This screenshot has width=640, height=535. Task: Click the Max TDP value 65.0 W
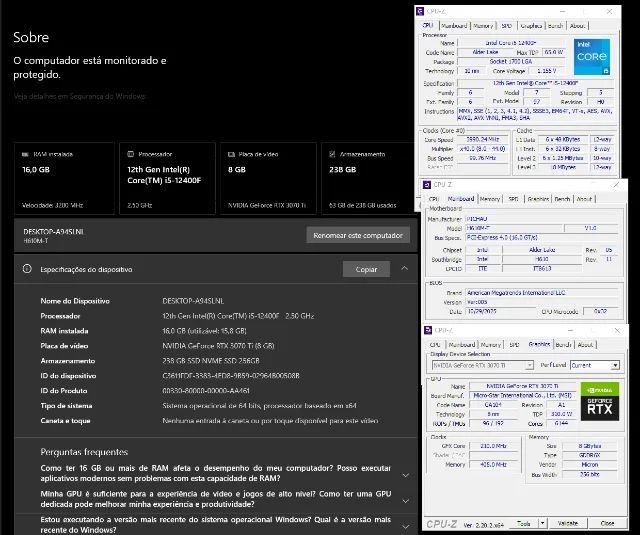(554, 52)
